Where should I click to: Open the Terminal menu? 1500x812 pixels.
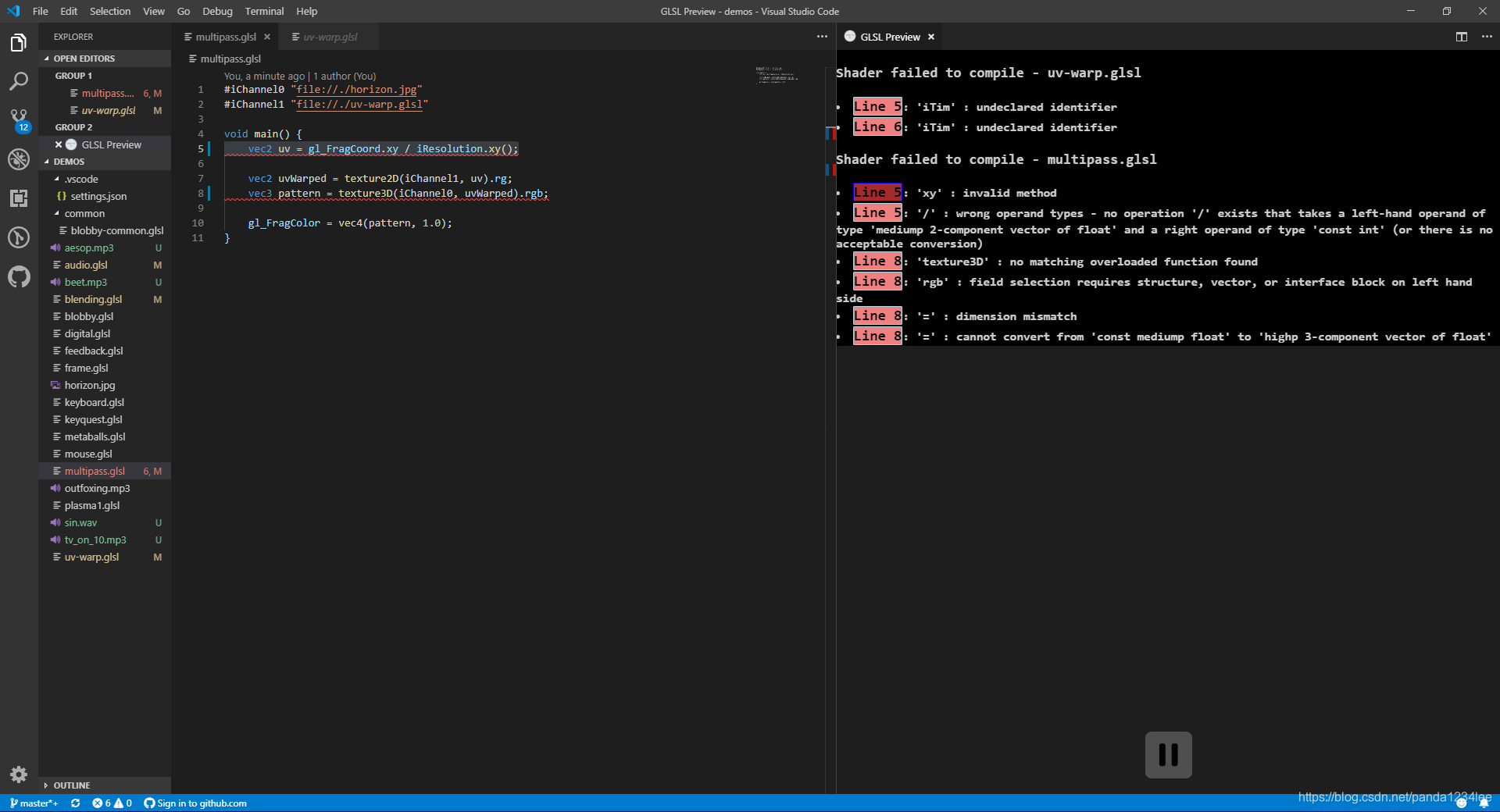264,11
